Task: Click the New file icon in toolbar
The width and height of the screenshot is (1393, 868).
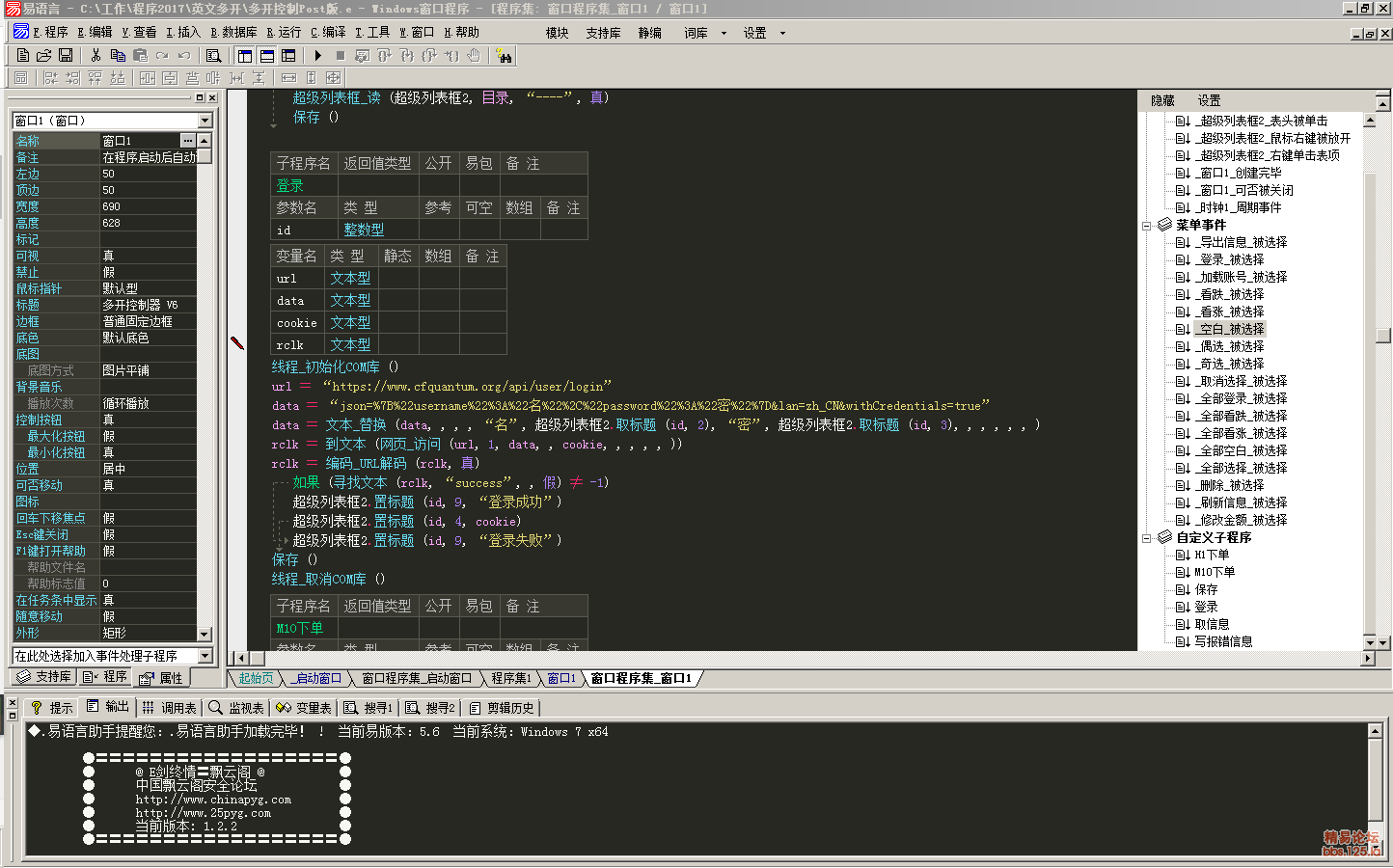Action: pos(22,56)
